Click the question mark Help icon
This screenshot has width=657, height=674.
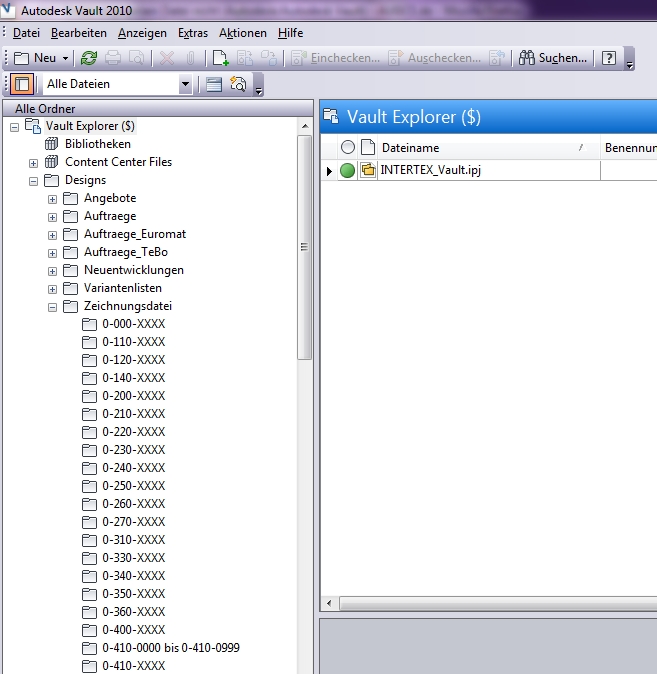pos(609,58)
